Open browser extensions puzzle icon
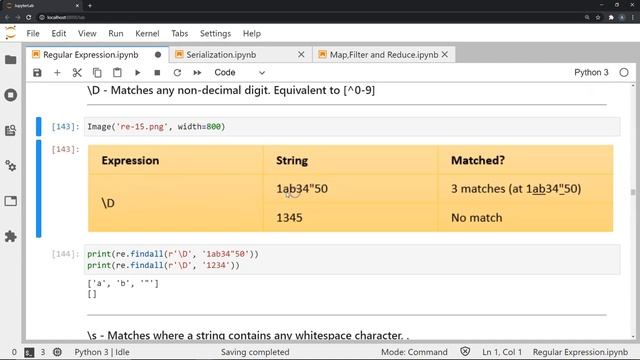The width and height of the screenshot is (640, 360). point(611,18)
